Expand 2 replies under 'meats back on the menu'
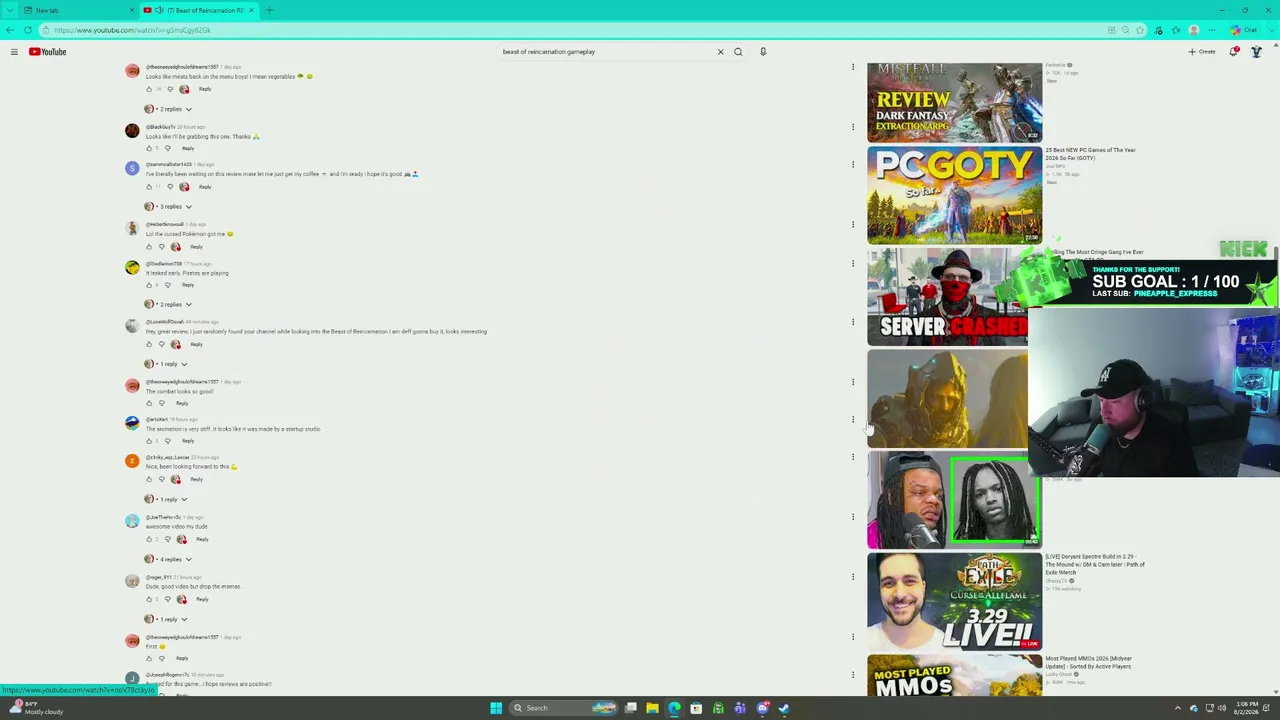 [169, 109]
